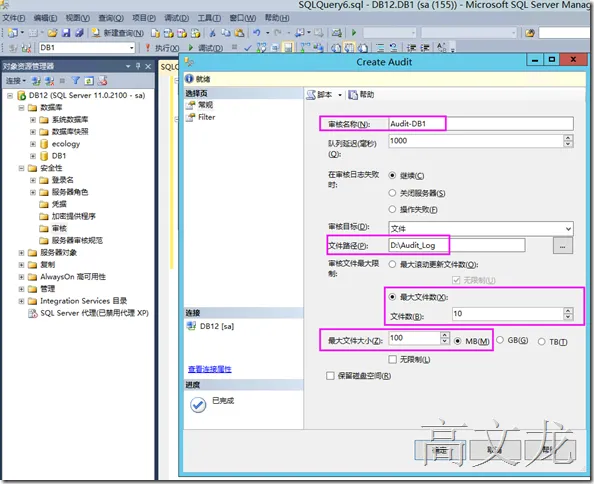594x484 pixels.
Task: Open the 视图(V) menu
Action: 78,18
